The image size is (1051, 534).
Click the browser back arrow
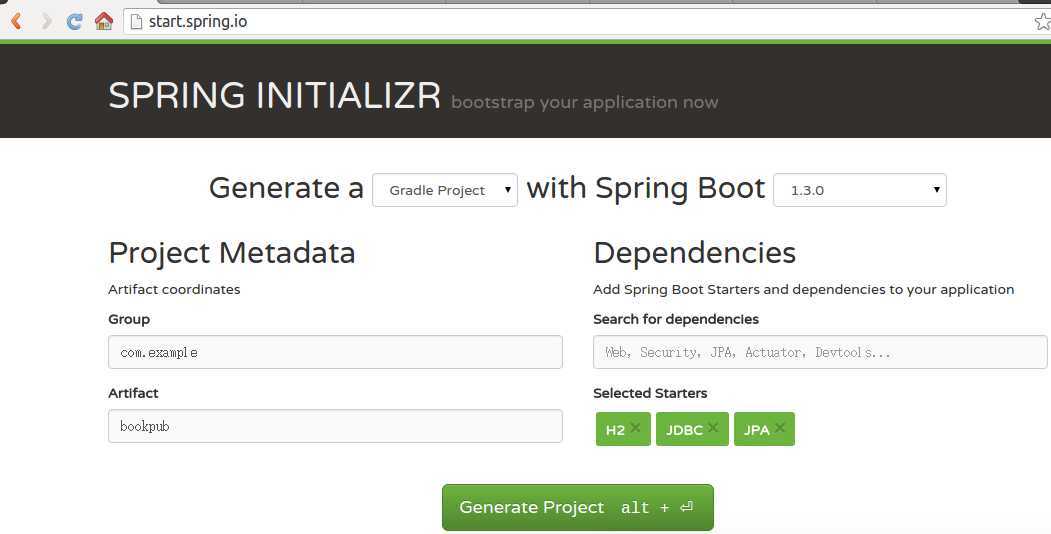coord(16,21)
